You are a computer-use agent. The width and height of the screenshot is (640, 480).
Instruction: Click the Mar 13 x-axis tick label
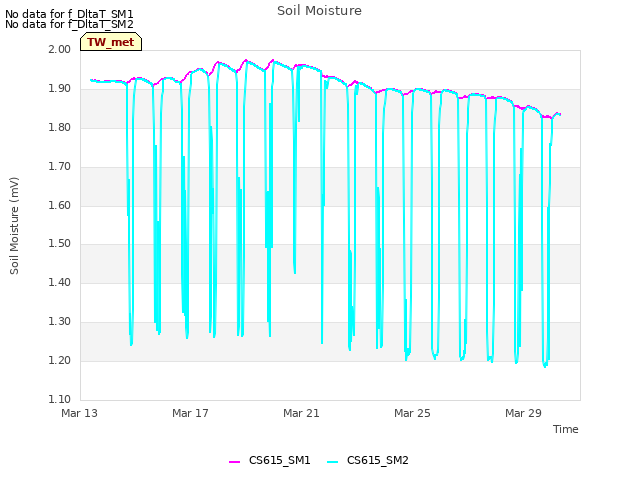pos(80,413)
